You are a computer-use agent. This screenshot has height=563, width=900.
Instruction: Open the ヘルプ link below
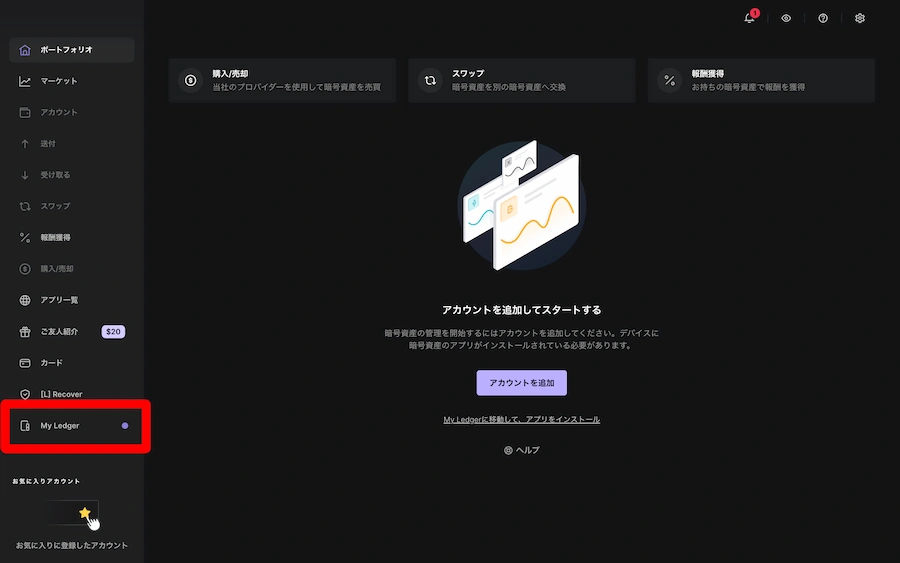(521, 450)
